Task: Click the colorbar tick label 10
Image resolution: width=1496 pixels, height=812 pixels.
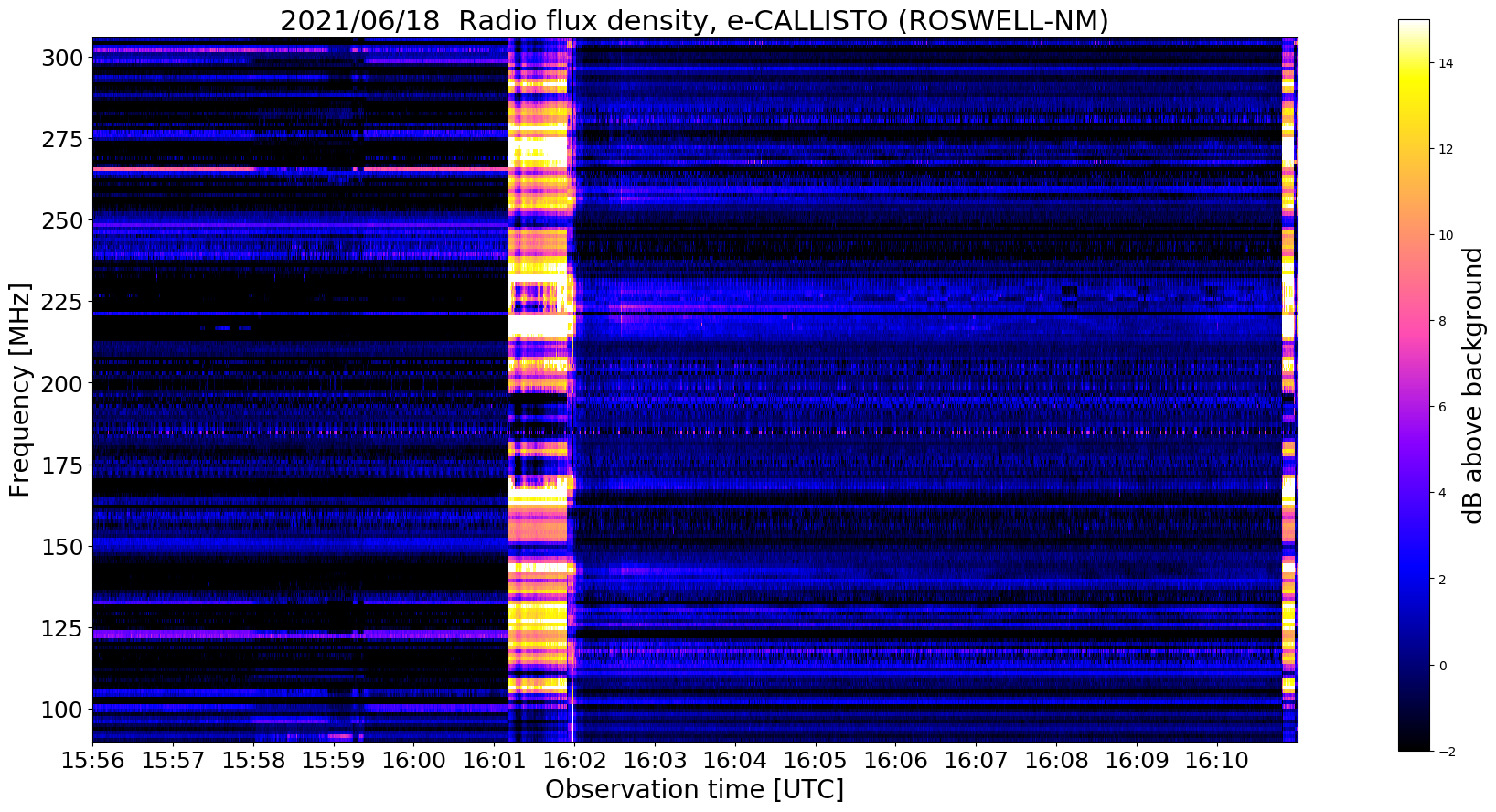Action: pos(1445,235)
